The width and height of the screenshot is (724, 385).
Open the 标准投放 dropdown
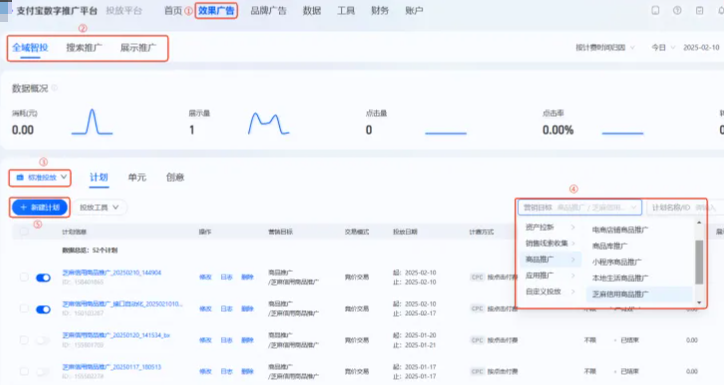pos(40,177)
